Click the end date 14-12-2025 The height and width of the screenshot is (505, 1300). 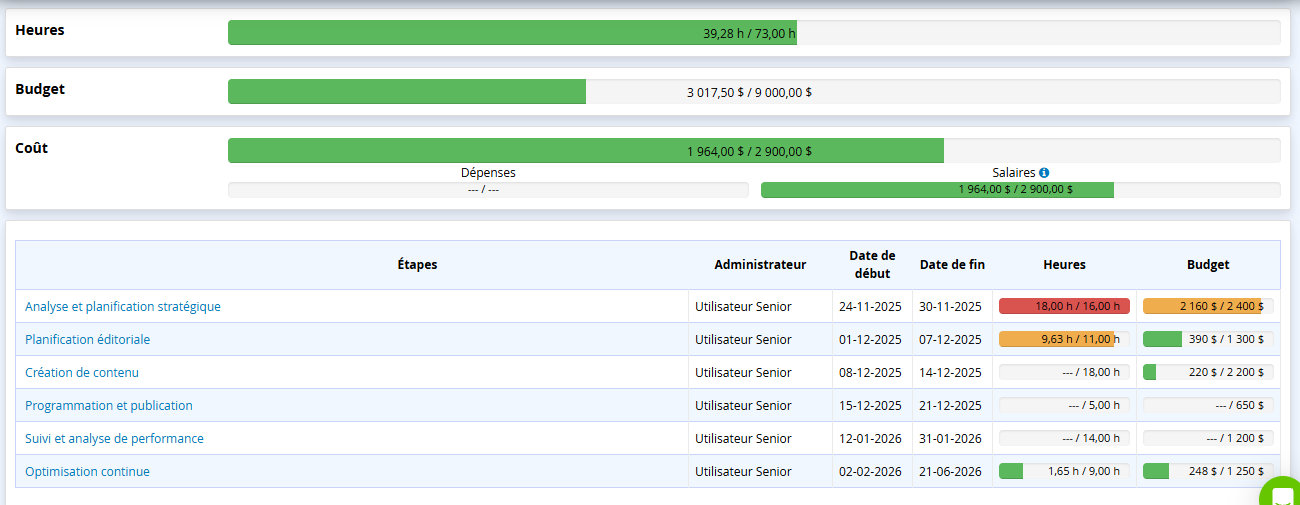(x=950, y=373)
